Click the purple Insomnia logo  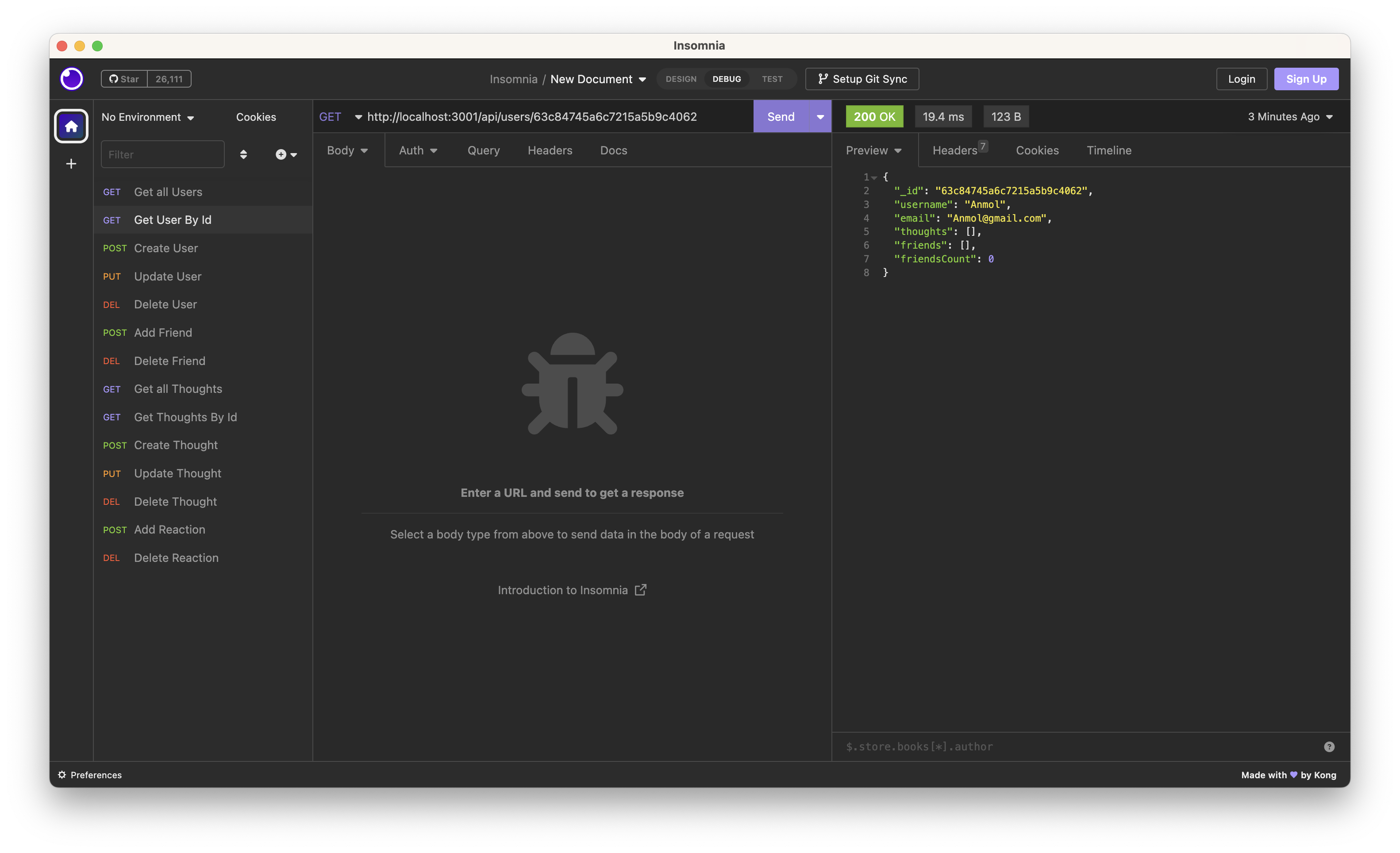pos(71,79)
